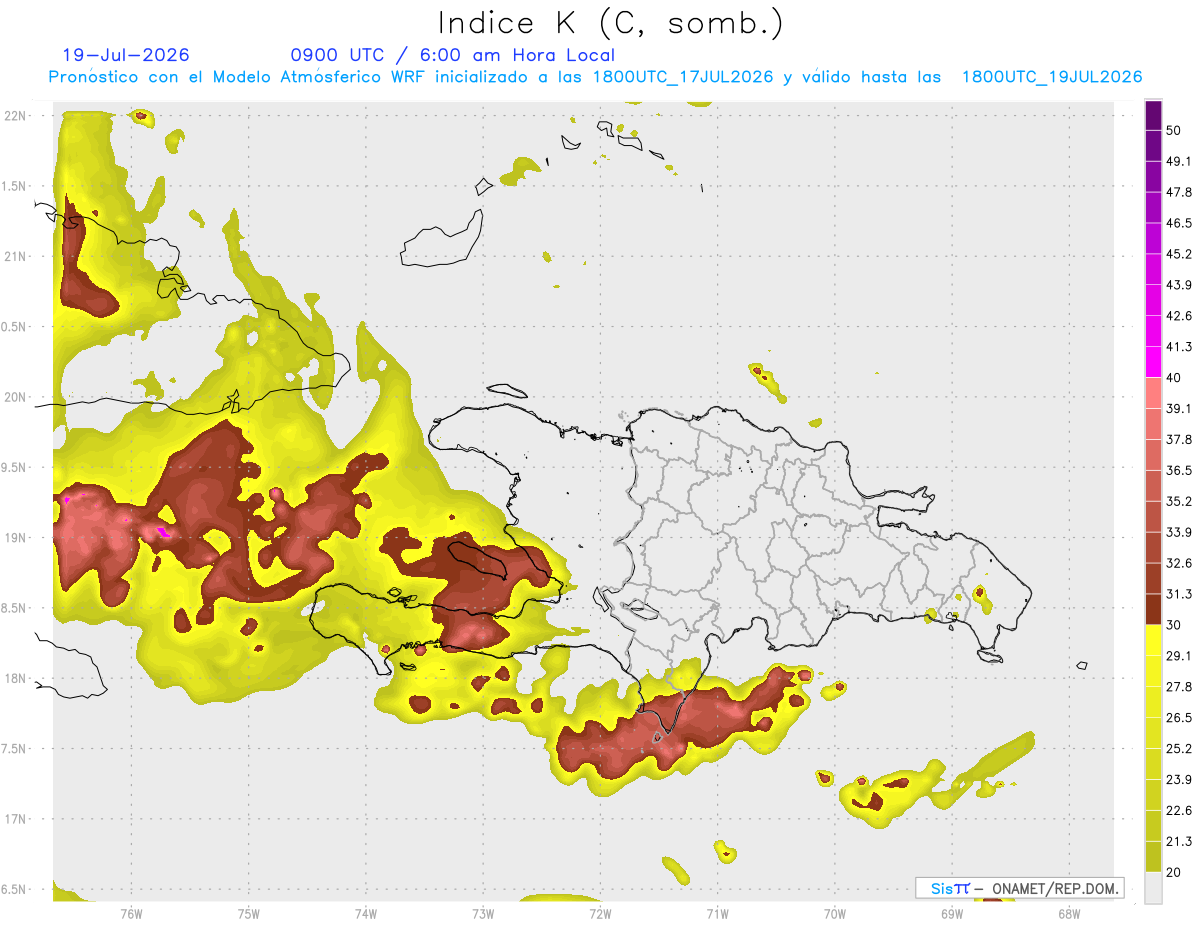Click the '46.5' color bar label
This screenshot has height=927, width=1200.
click(1178, 224)
